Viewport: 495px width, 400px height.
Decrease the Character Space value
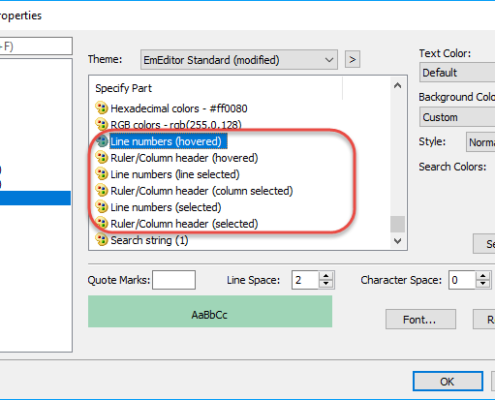point(483,284)
